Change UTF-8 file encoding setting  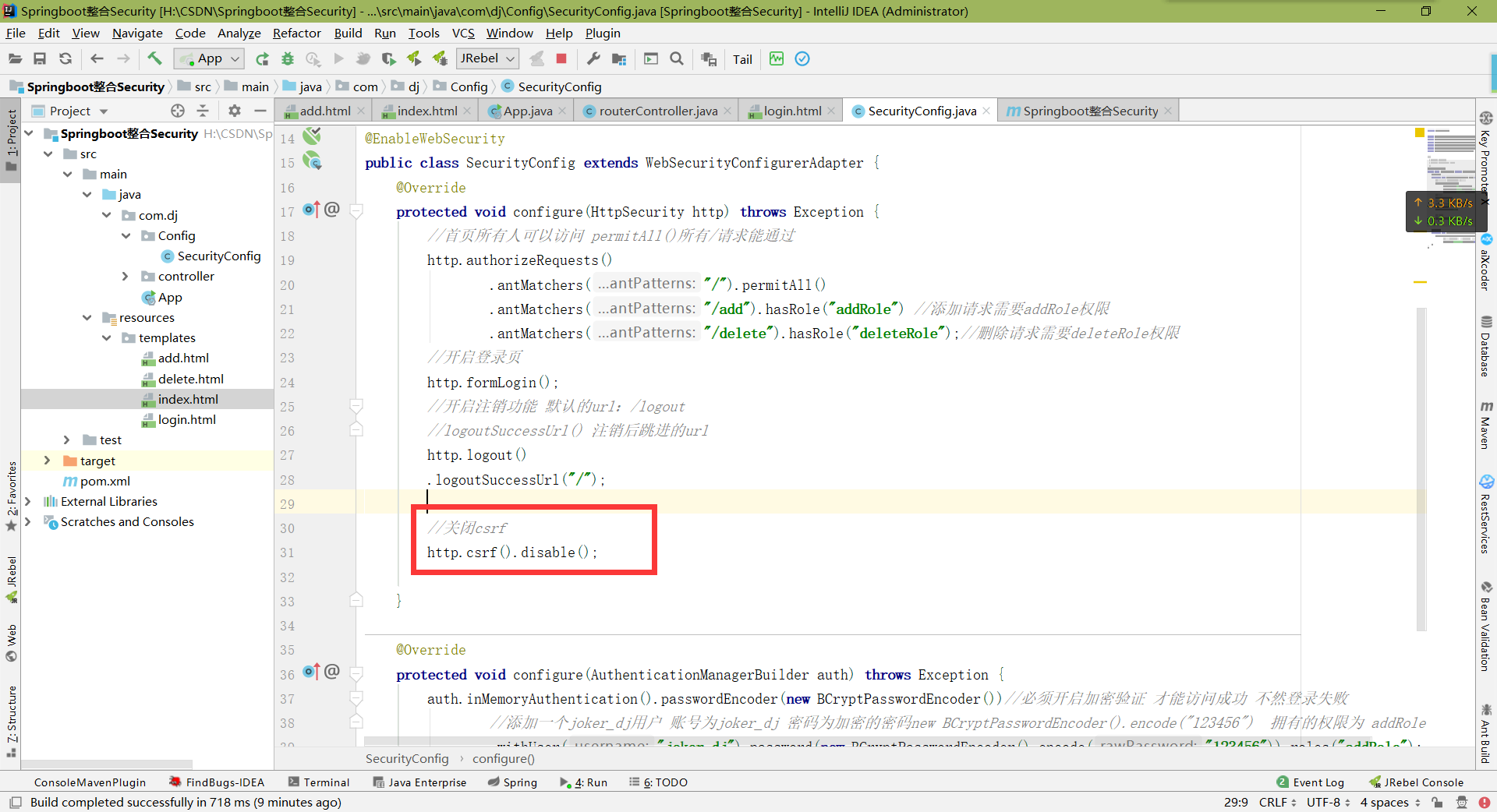1329,802
